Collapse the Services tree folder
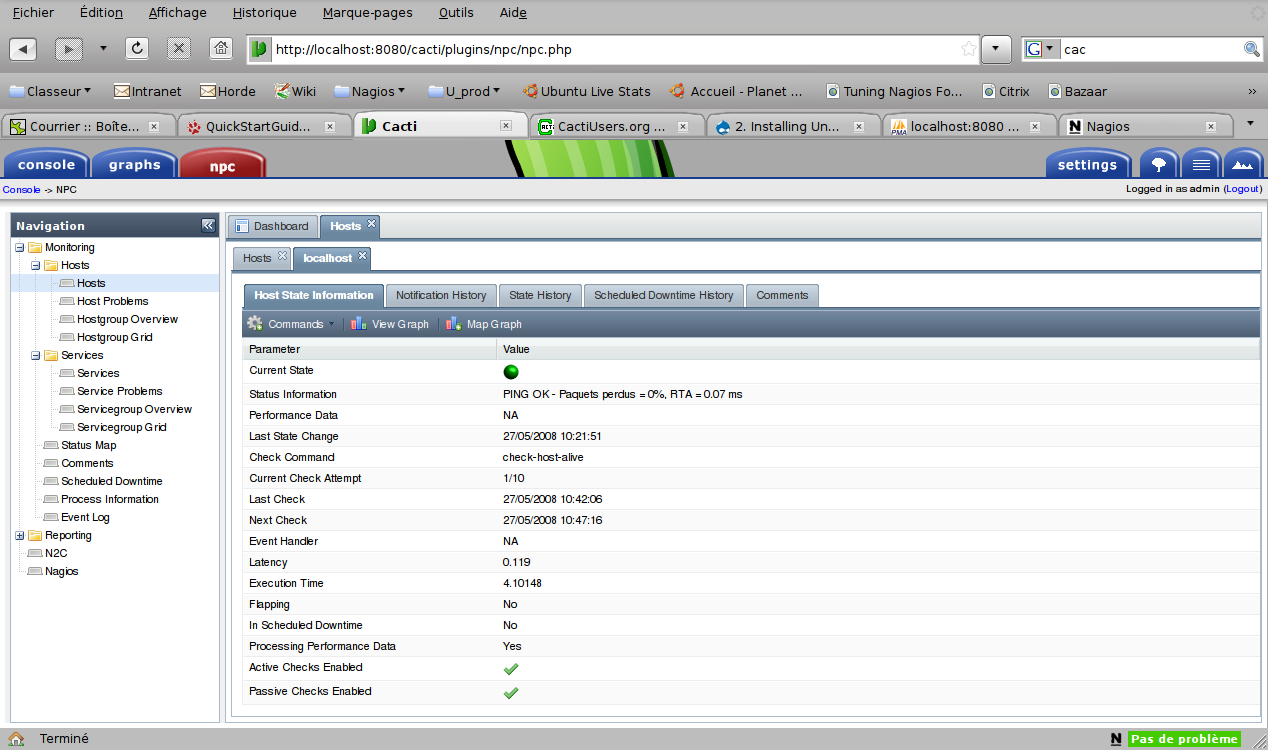Image resolution: width=1268 pixels, height=750 pixels. click(36, 355)
